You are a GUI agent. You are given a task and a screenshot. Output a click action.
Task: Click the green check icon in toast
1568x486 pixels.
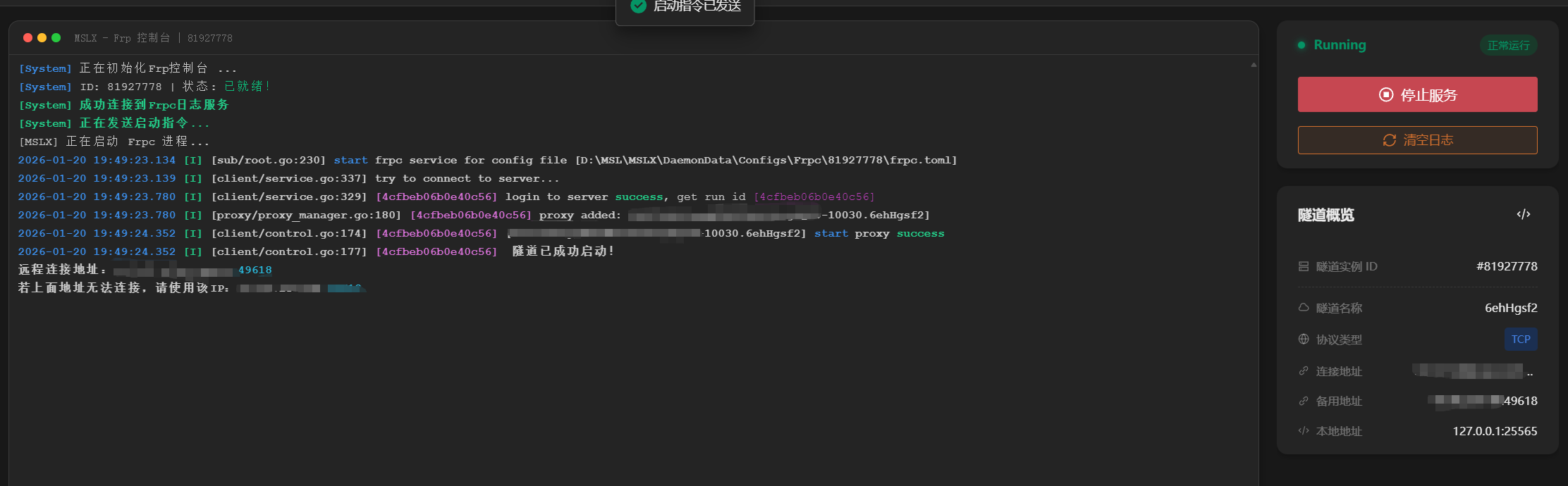[638, 6]
